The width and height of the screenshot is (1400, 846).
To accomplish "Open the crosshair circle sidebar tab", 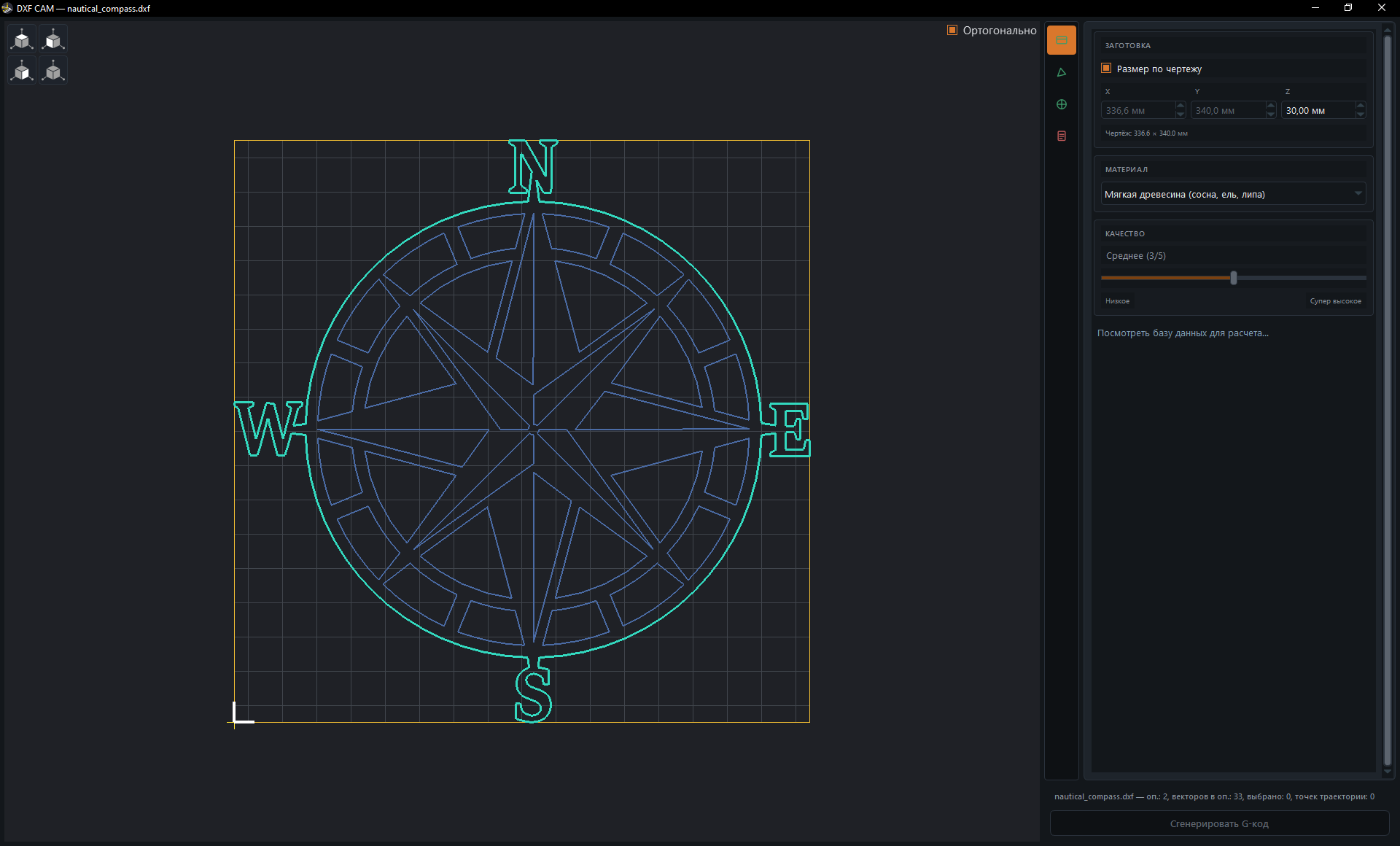I will pos(1061,104).
